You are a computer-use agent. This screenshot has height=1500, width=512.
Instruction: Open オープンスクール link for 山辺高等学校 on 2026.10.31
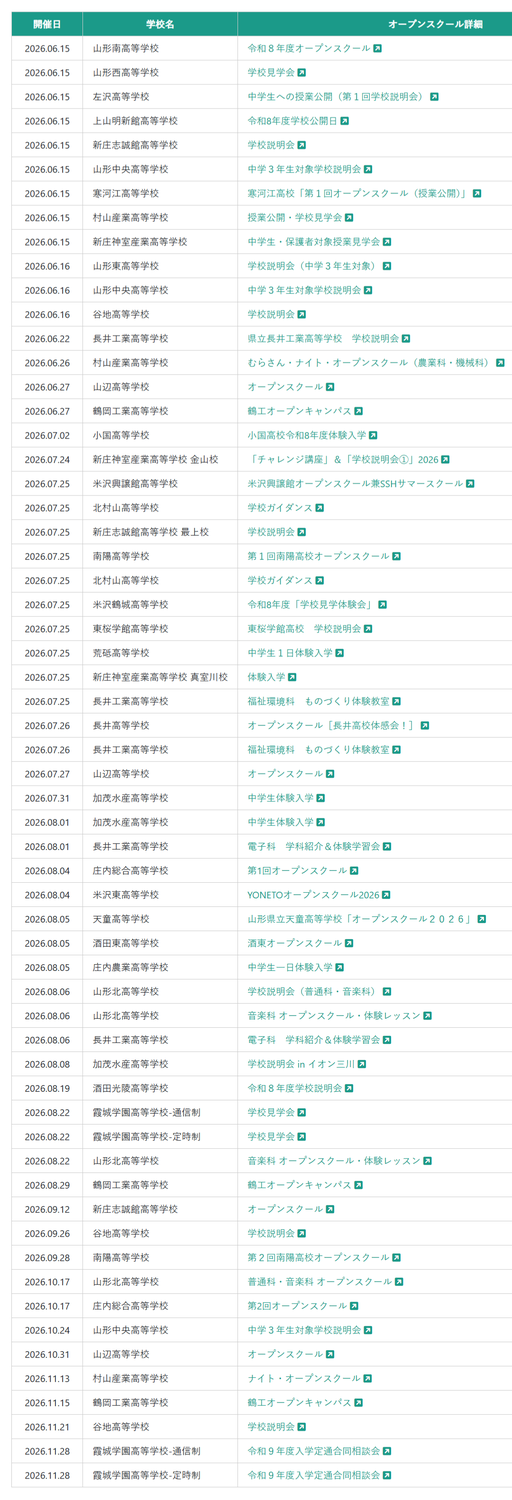tap(285, 1354)
